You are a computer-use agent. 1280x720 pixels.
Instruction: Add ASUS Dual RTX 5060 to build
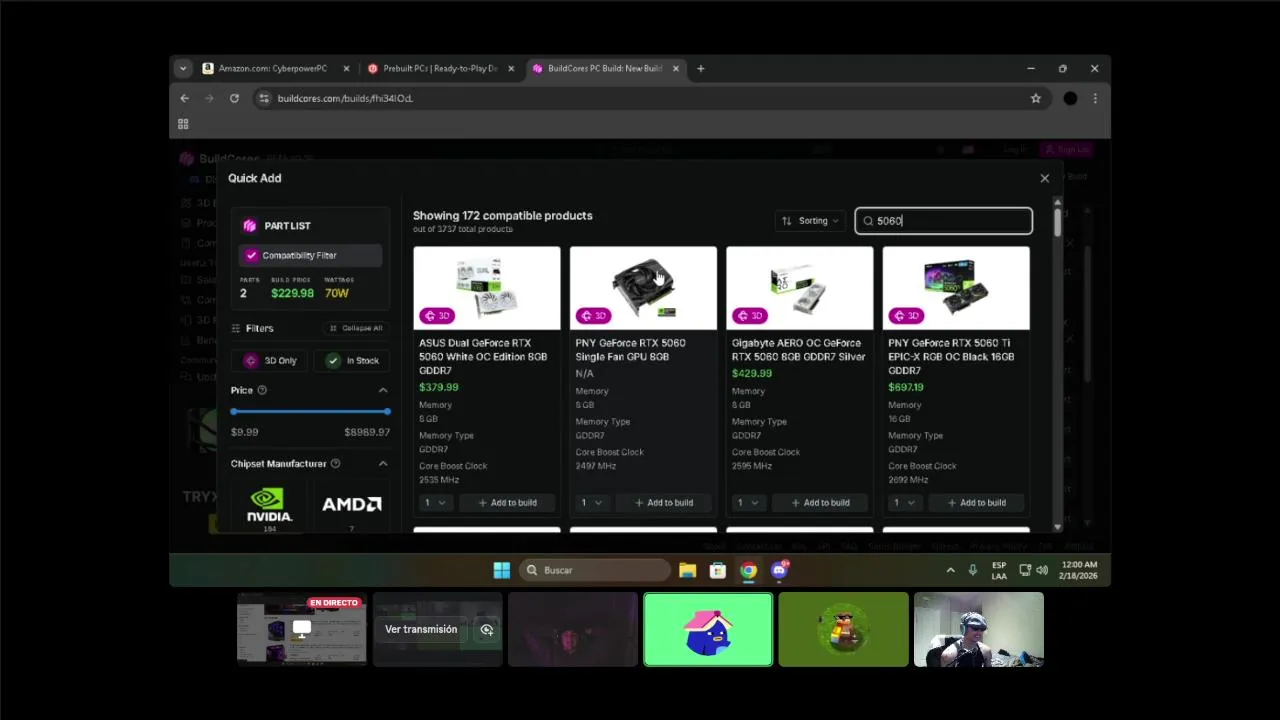pos(507,502)
